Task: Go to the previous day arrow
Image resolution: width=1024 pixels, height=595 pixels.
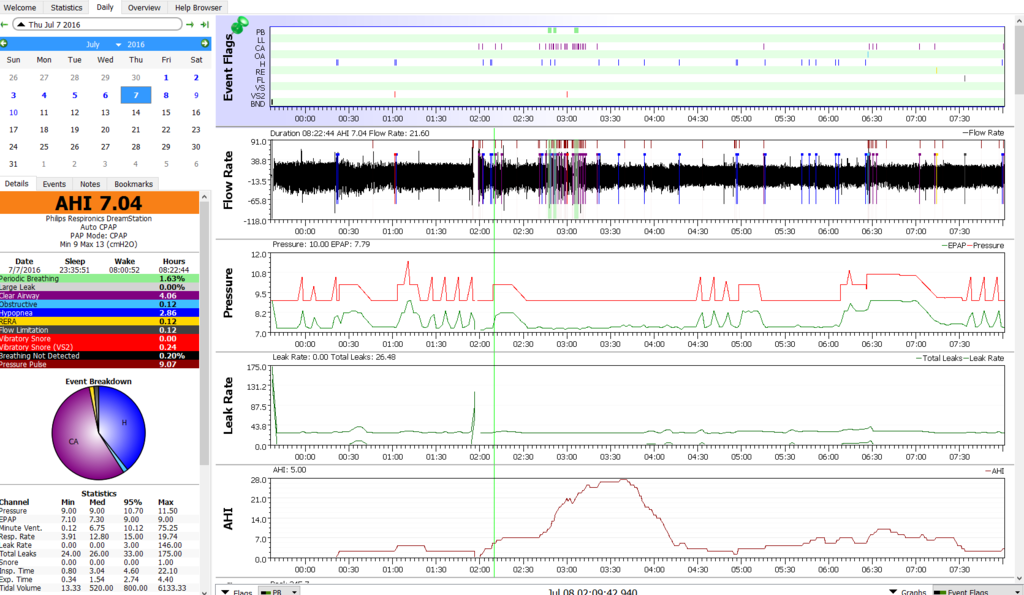Action: (x=5, y=23)
